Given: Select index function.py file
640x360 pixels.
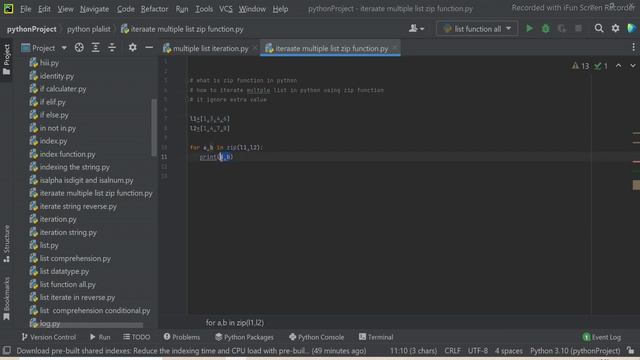Looking at the screenshot, I should click(67, 154).
